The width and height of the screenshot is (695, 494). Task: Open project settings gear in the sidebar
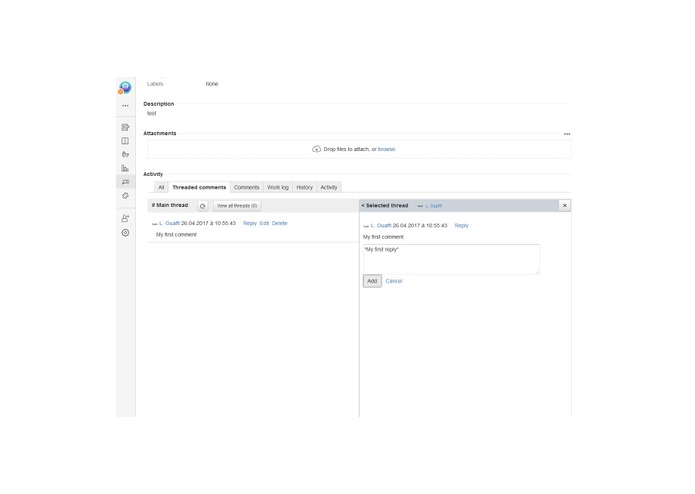click(125, 233)
